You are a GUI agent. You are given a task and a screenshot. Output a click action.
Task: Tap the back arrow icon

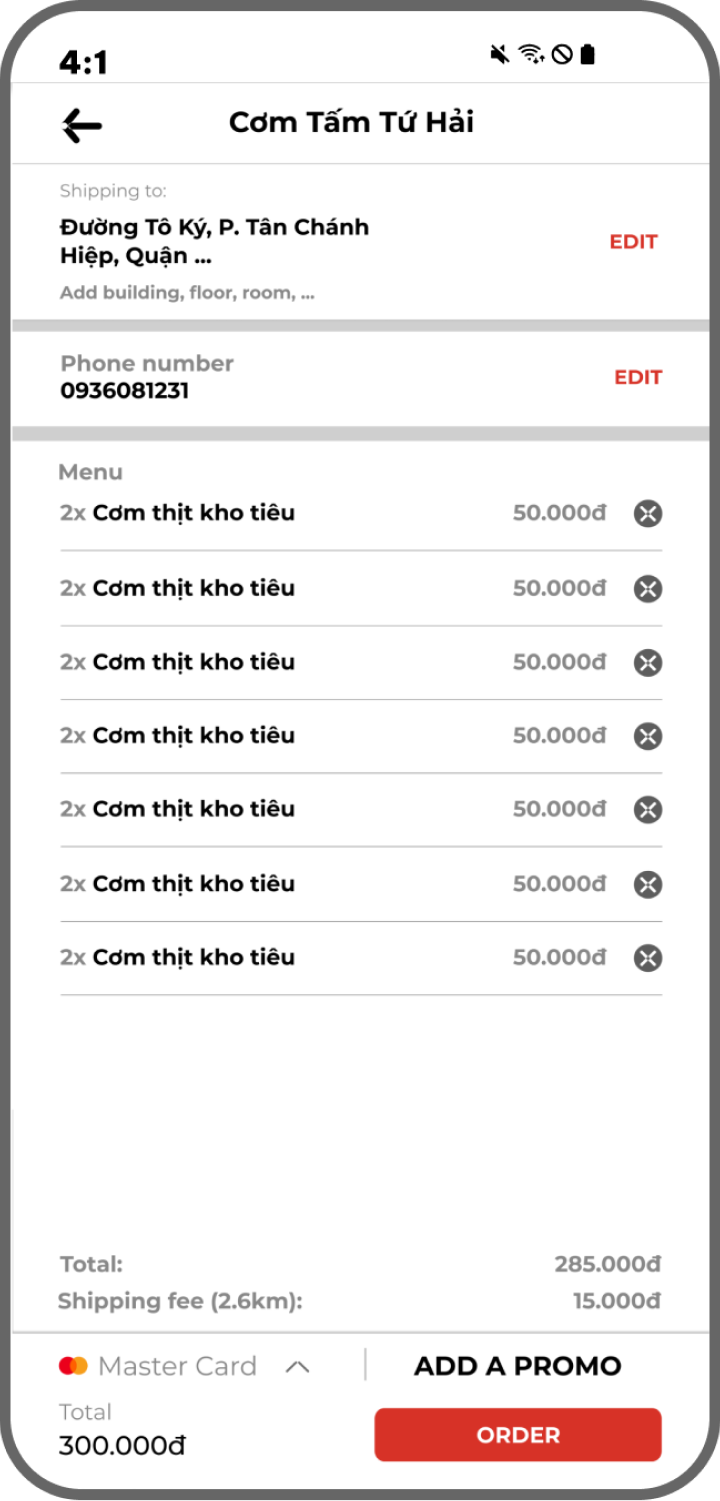pyautogui.click(x=82, y=125)
